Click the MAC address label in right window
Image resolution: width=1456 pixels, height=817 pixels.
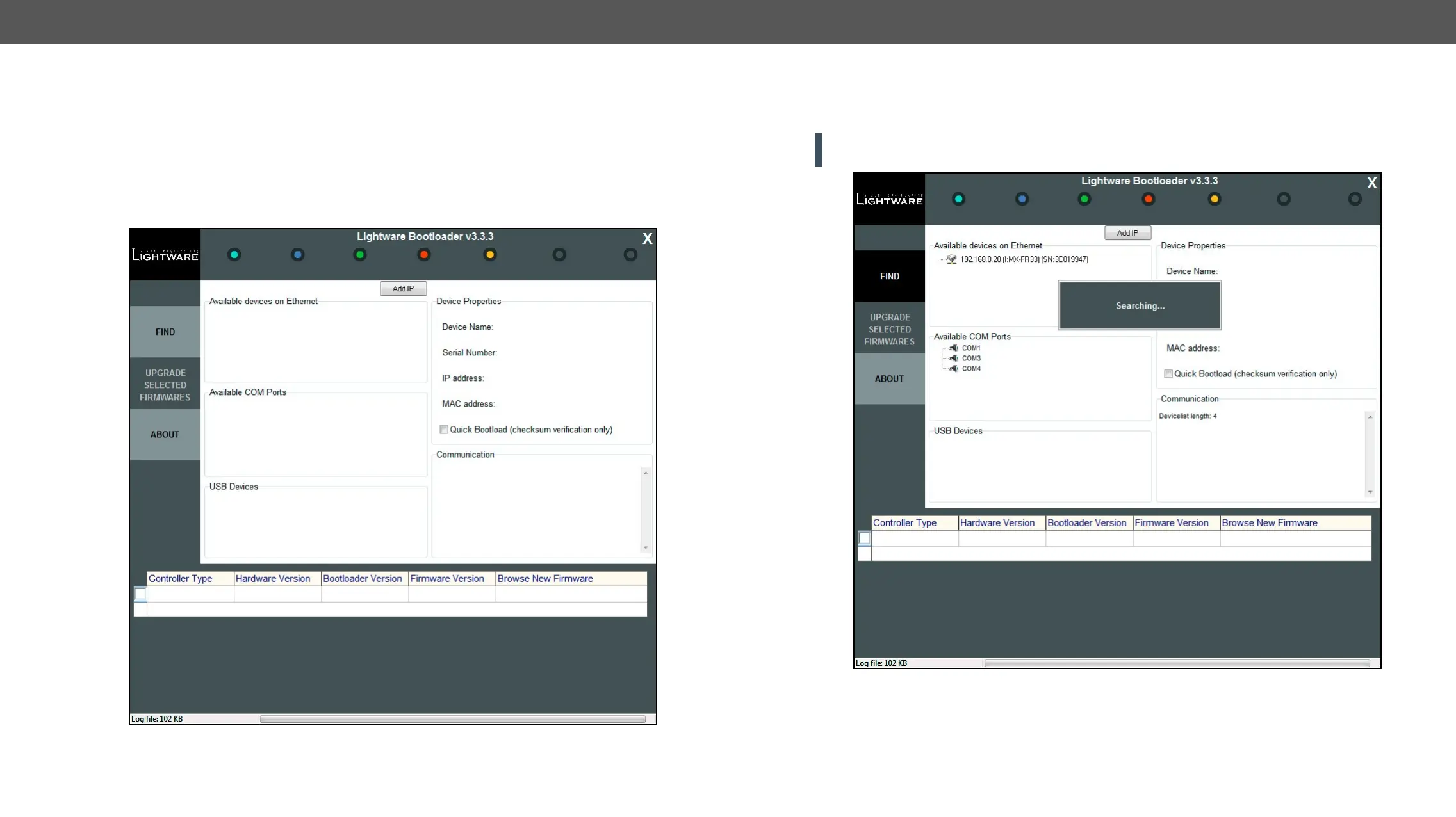coord(1193,348)
